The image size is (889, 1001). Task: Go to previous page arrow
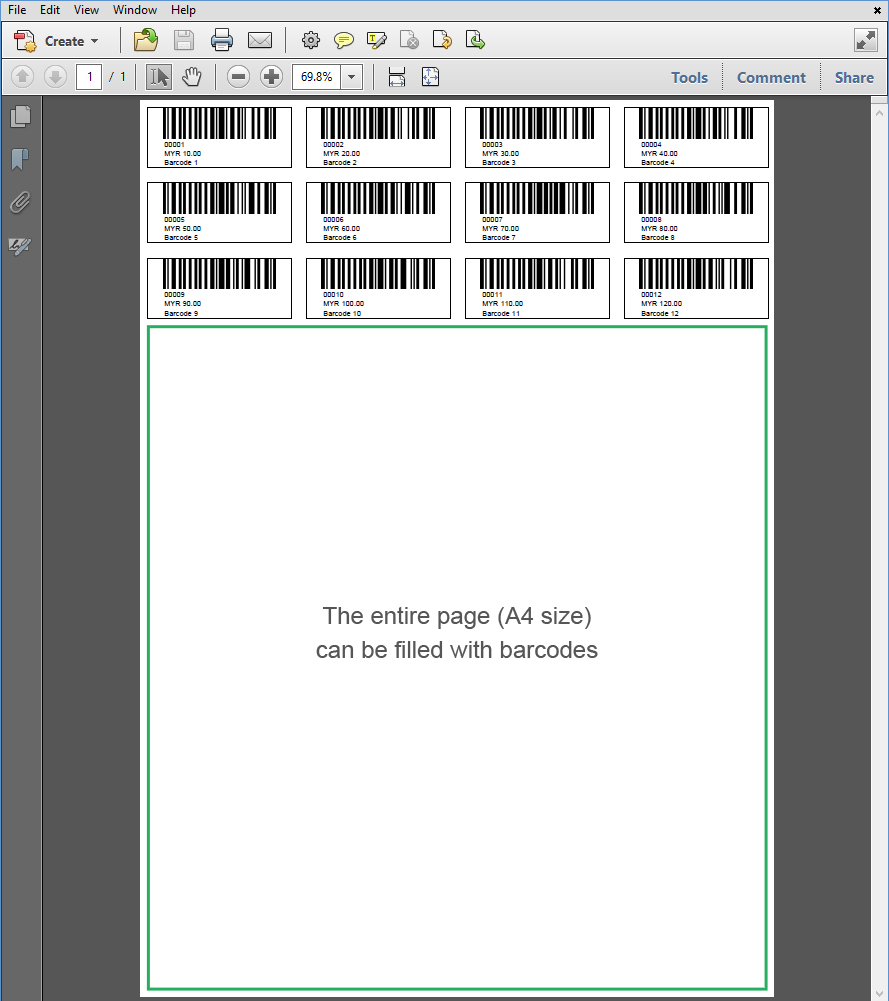click(x=22, y=77)
